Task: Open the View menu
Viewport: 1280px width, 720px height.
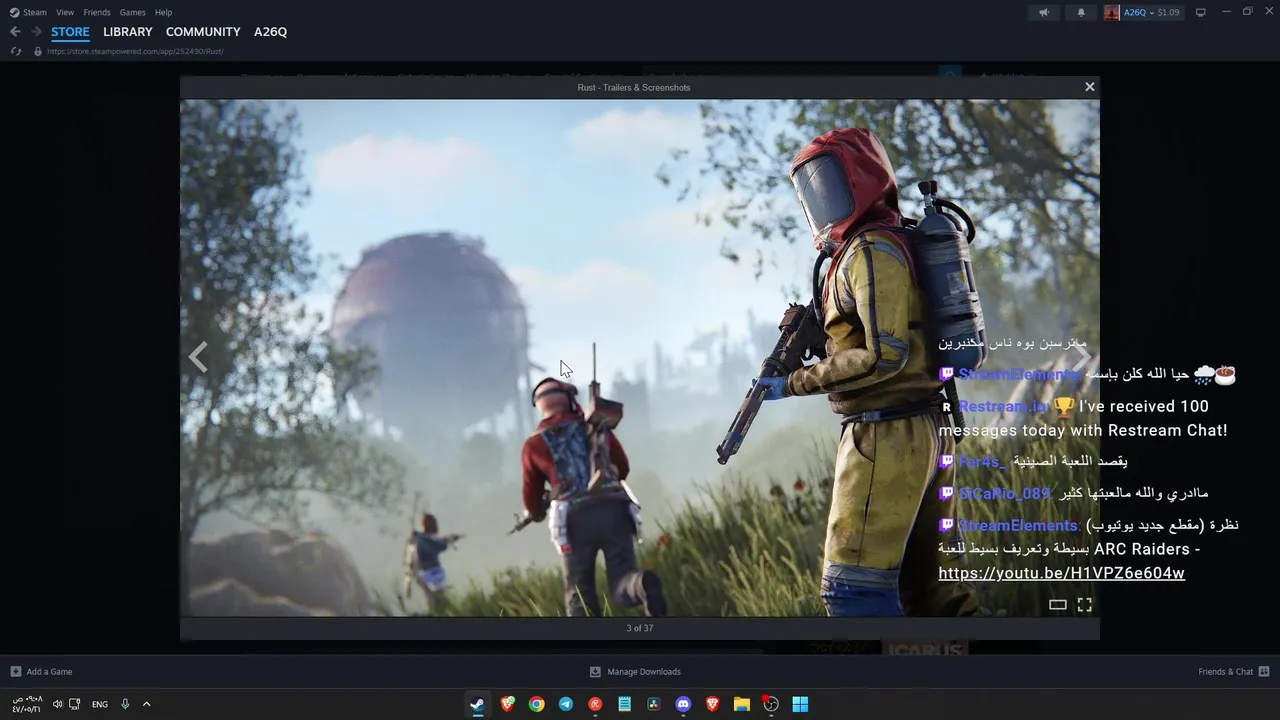Action: pos(65,12)
